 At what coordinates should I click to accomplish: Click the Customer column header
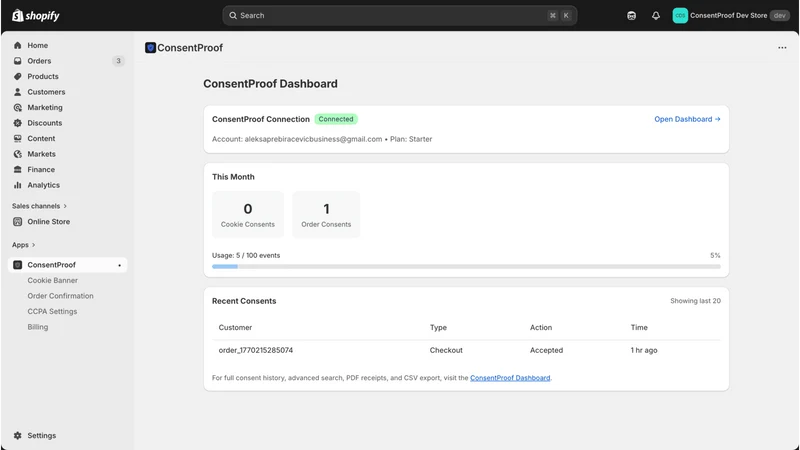(x=235, y=328)
